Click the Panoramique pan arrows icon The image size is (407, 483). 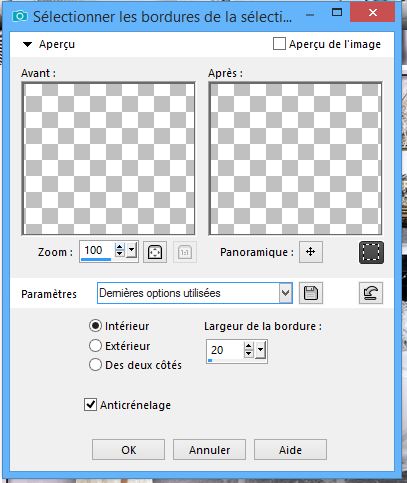(x=311, y=252)
